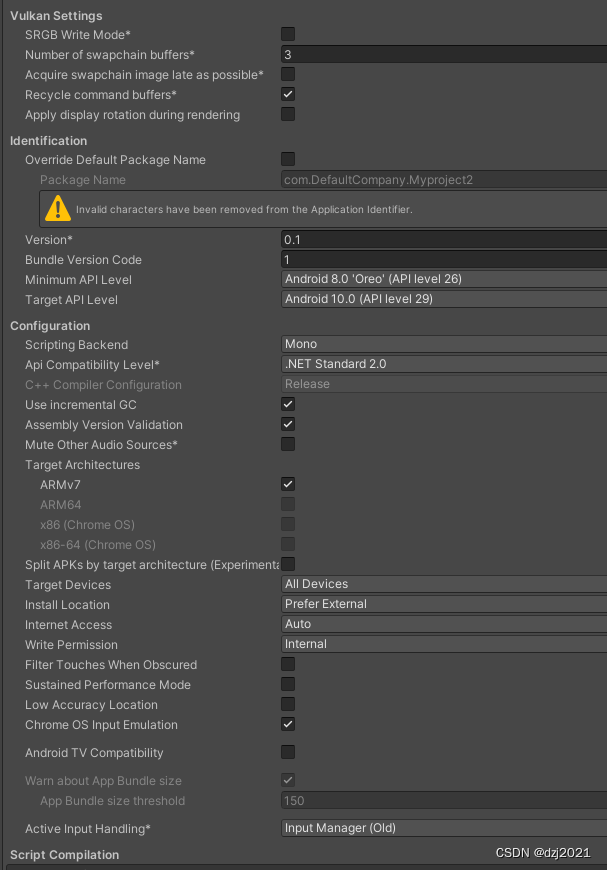The width and height of the screenshot is (607, 870).
Task: Enable SRGB Write Mode
Action: [288, 32]
